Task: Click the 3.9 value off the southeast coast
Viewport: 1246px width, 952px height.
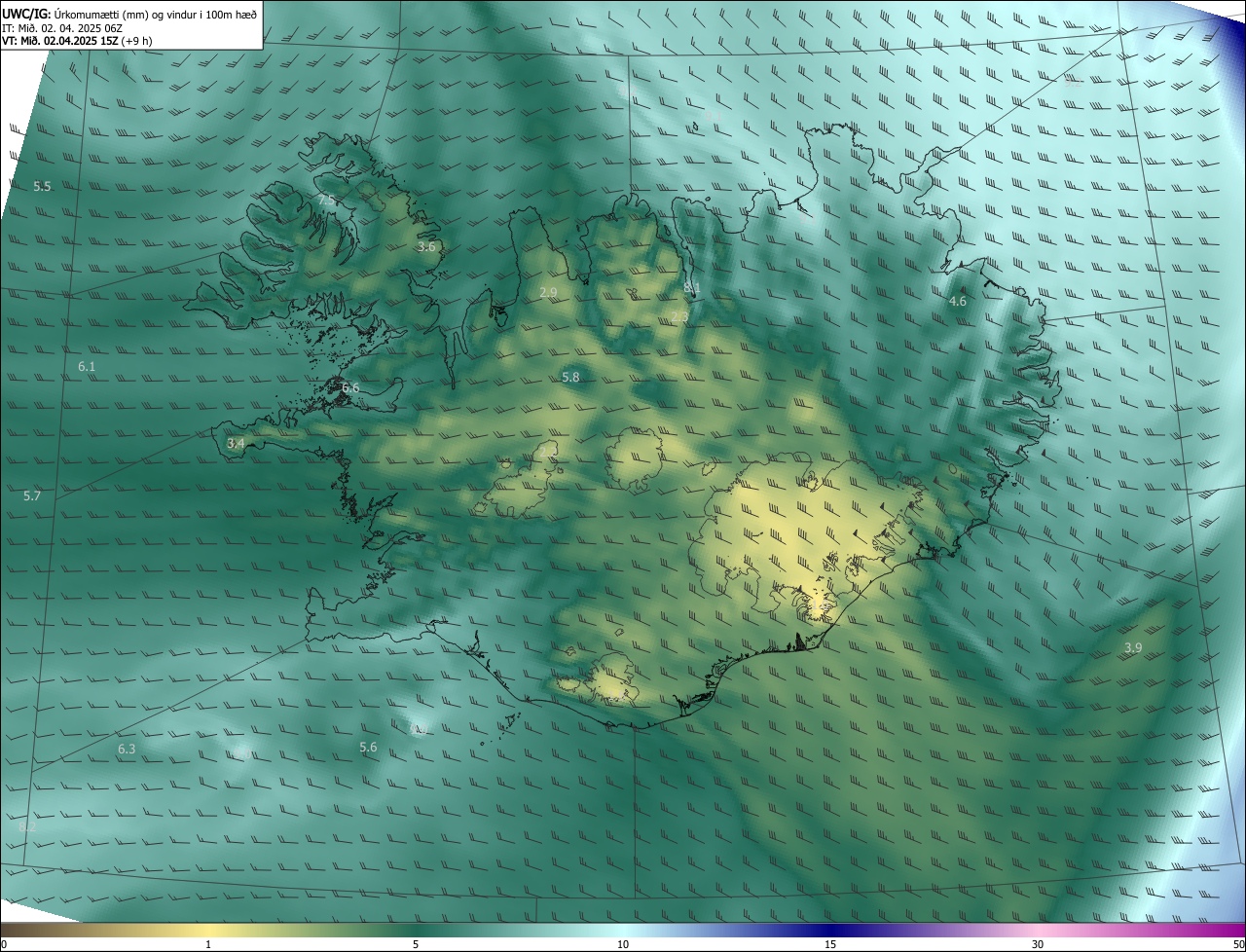Action: [x=1133, y=648]
